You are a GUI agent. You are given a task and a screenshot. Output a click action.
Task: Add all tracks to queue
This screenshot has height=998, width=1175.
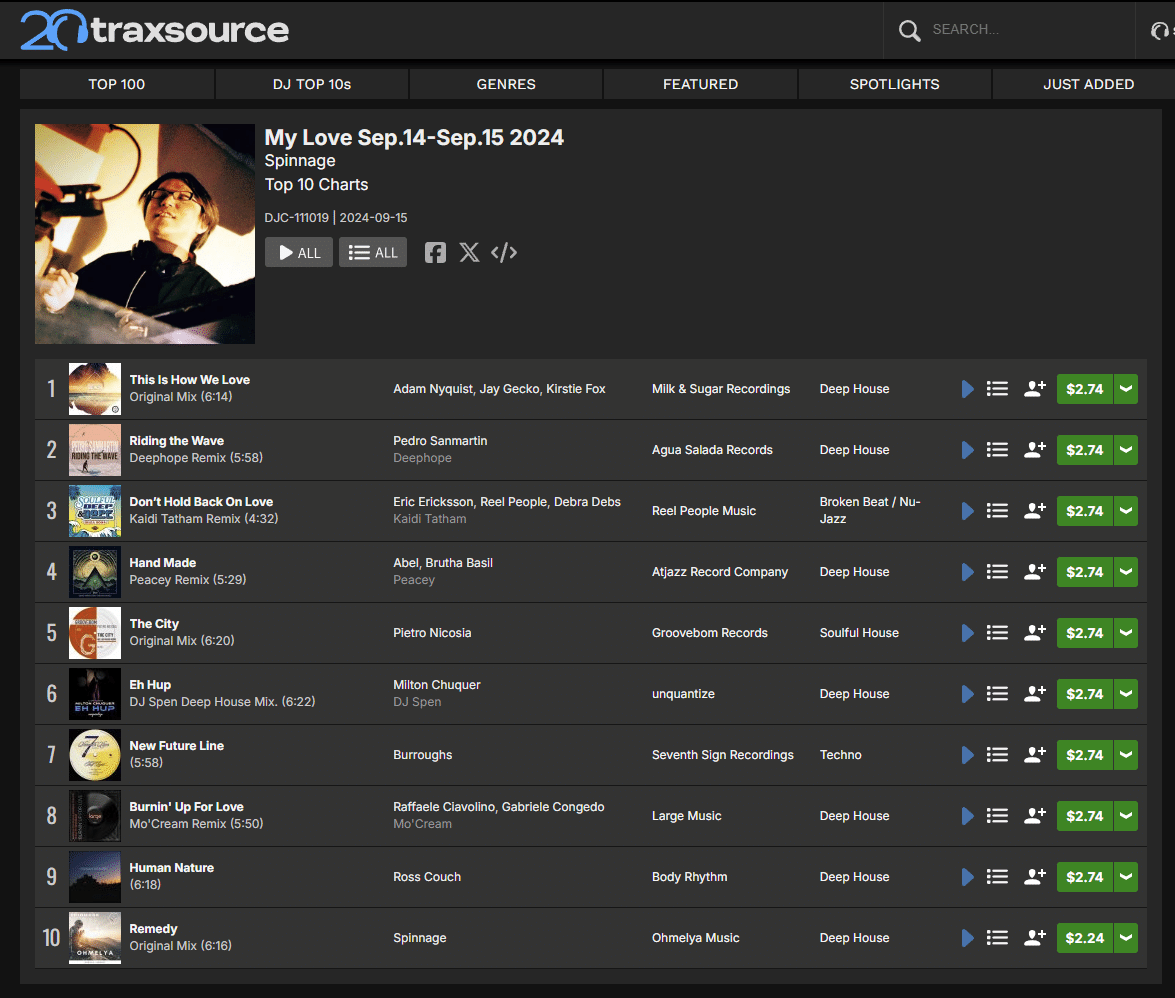coord(373,252)
